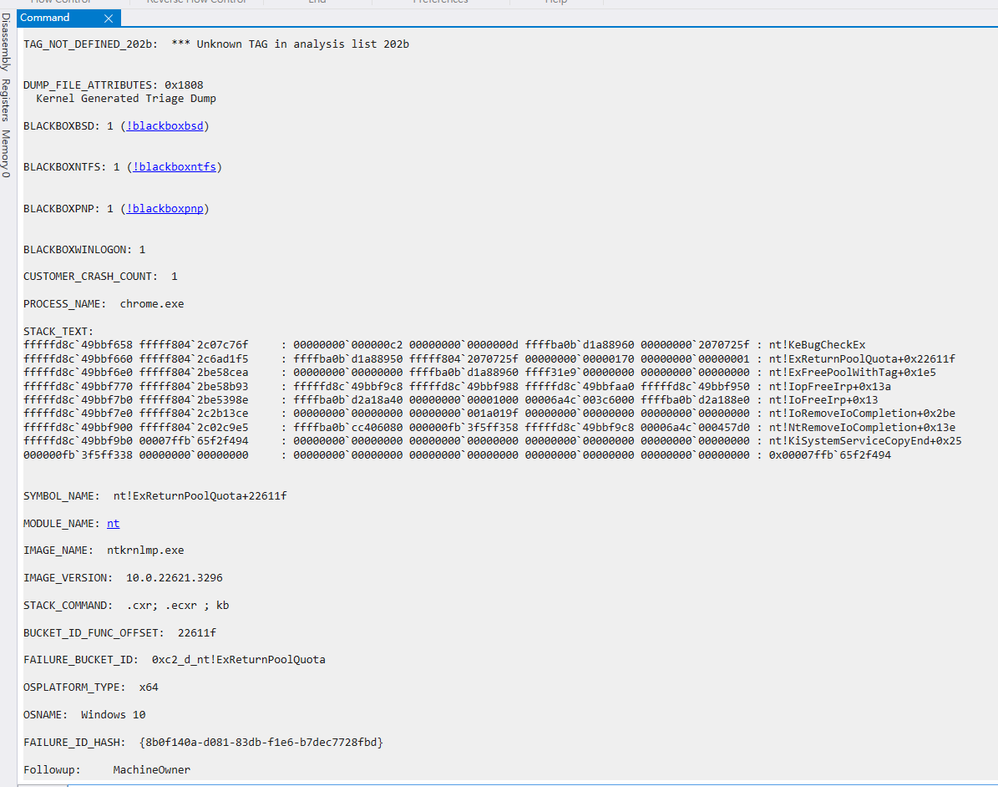Click the STACK_TEXT: heading
998x787 pixels.
coord(59,331)
